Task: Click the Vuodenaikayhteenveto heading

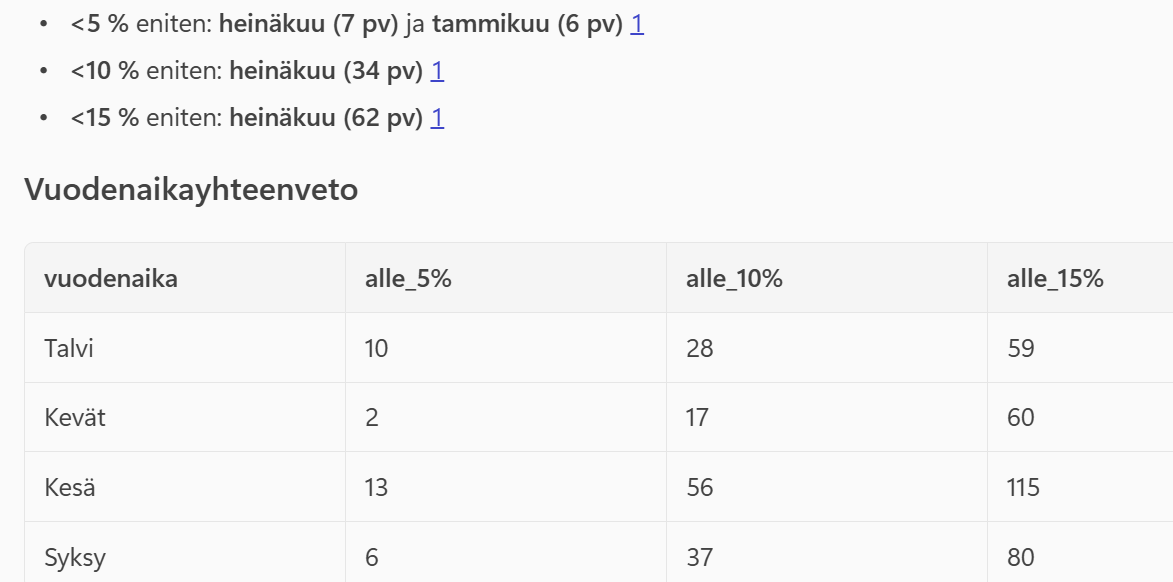Action: tap(191, 189)
